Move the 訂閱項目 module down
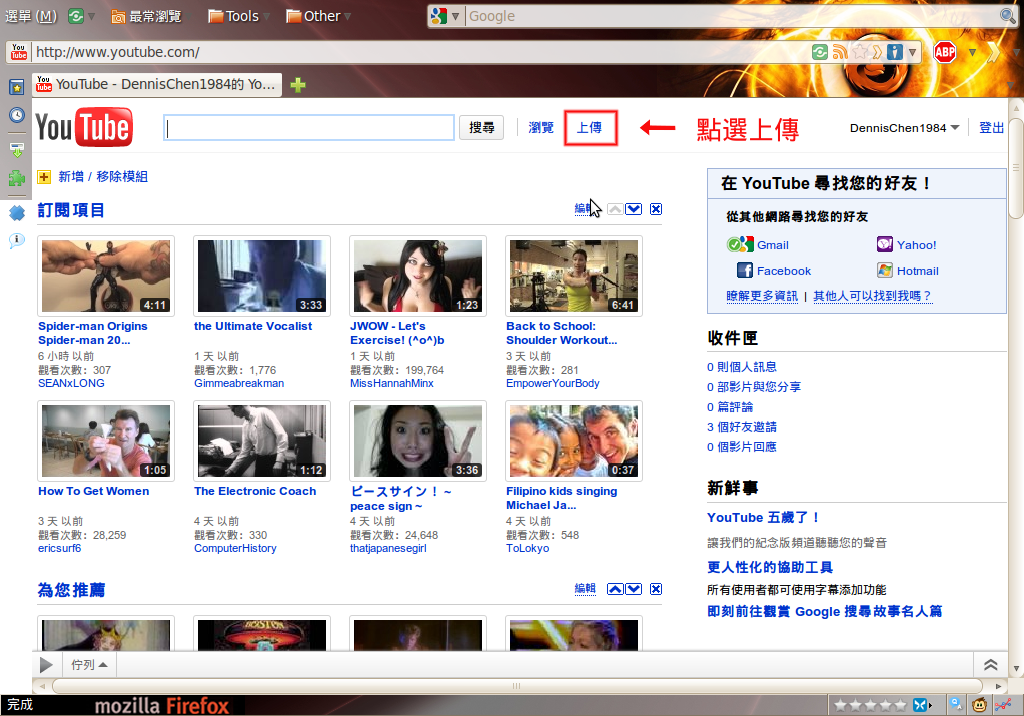The height and width of the screenshot is (716, 1024). tap(633, 209)
